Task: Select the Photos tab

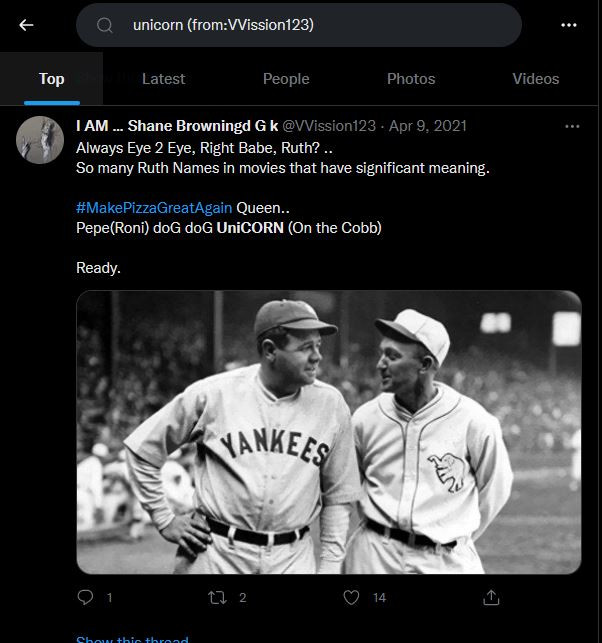Action: tap(411, 79)
